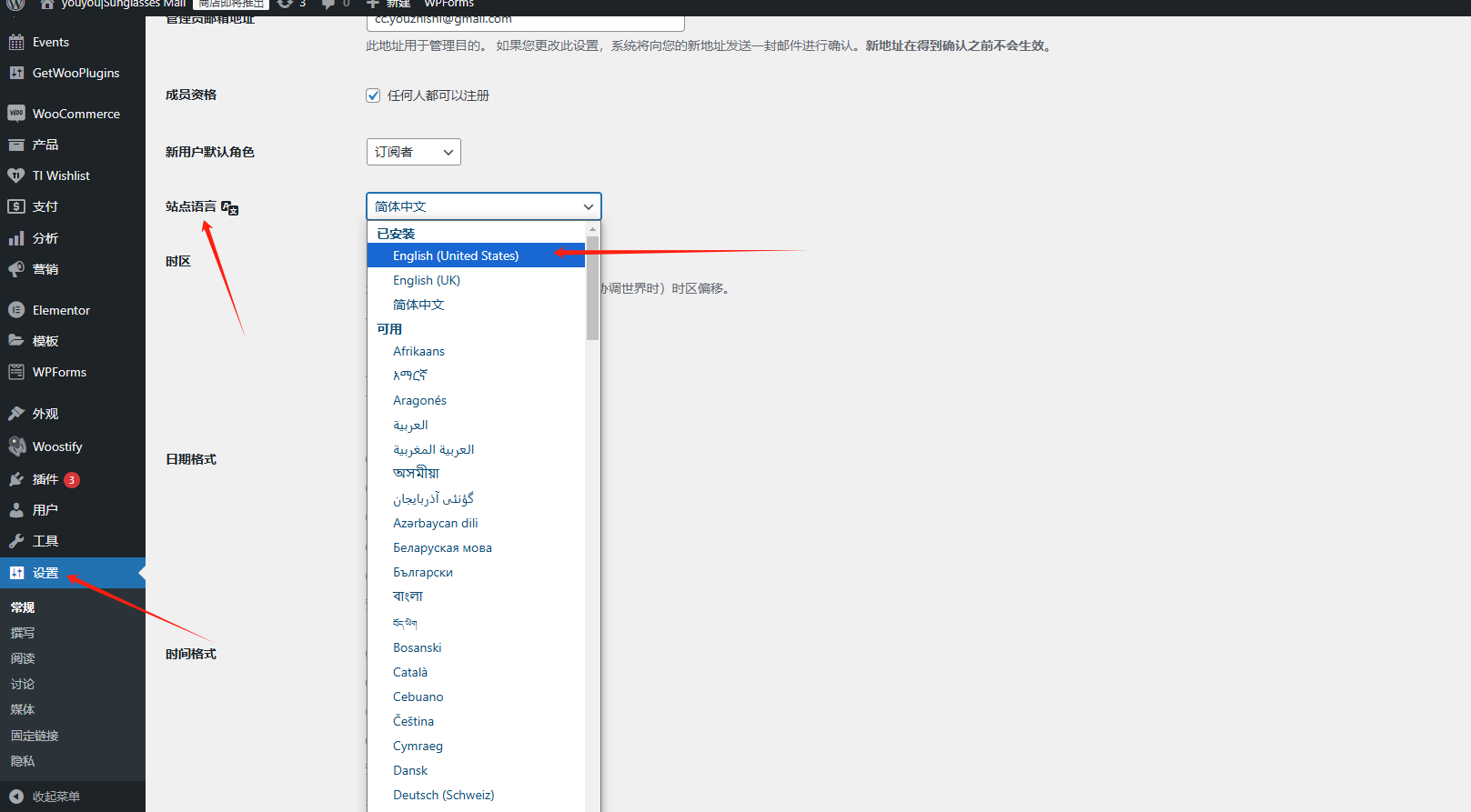Open the comments bubble icon in admin bar
Screen dimensions: 1471x812
coord(328,5)
